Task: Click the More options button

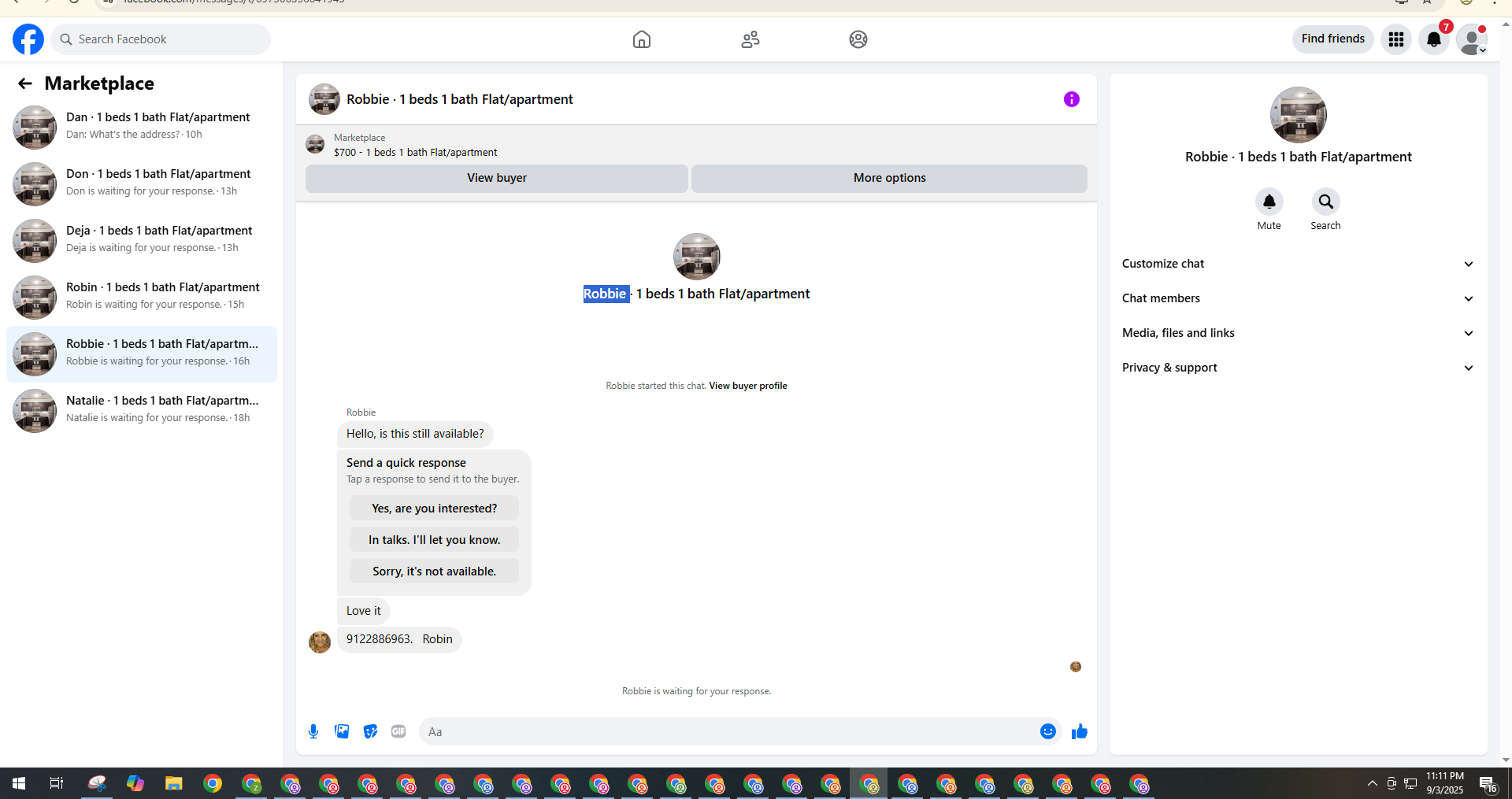Action: pyautogui.click(x=890, y=178)
